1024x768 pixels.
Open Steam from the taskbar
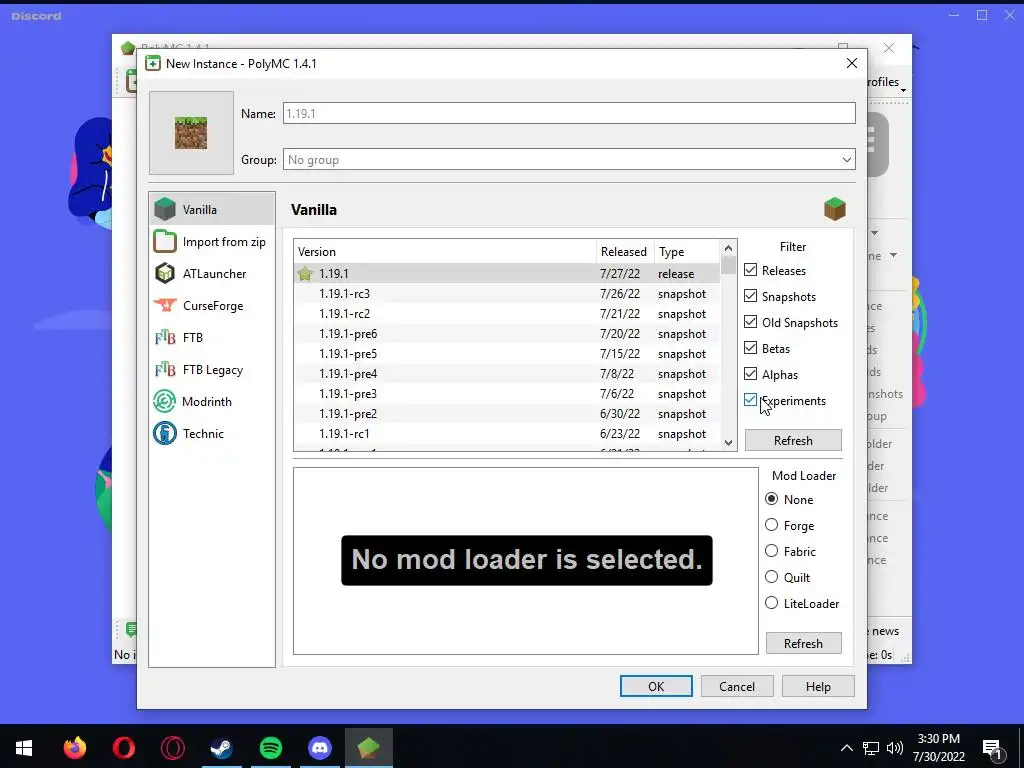click(x=221, y=748)
